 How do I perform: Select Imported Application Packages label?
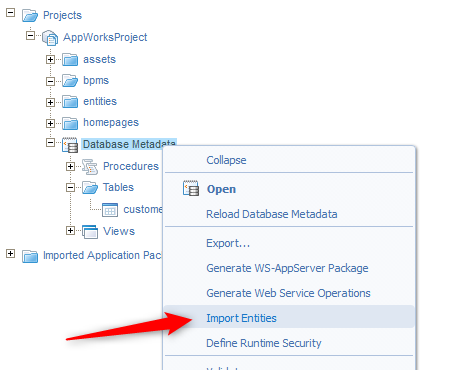(x=102, y=255)
